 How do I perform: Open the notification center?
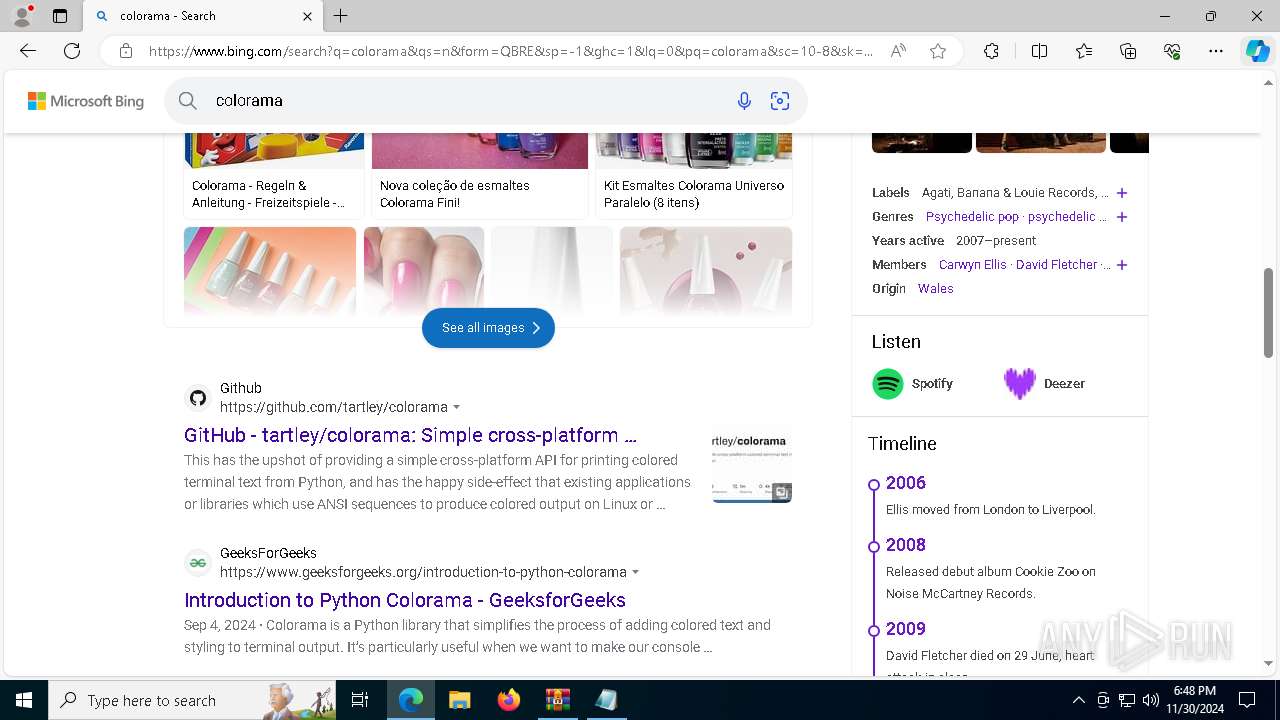1247,700
